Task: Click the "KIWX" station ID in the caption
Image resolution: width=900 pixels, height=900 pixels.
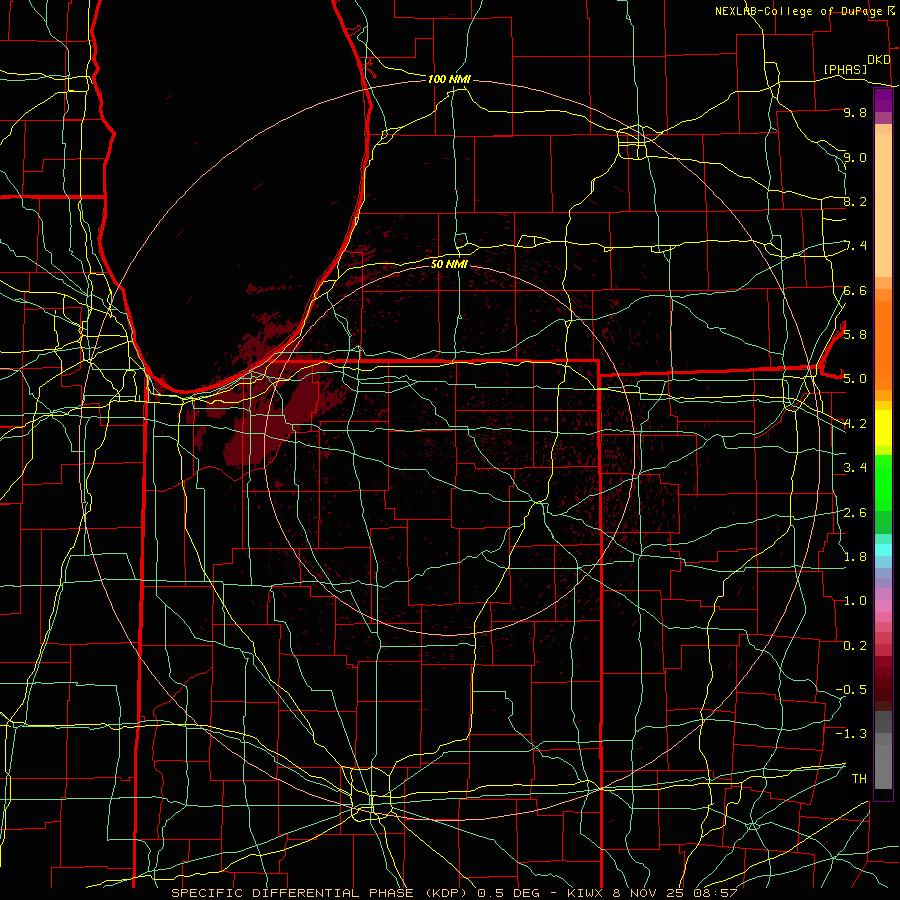Action: [x=584, y=893]
